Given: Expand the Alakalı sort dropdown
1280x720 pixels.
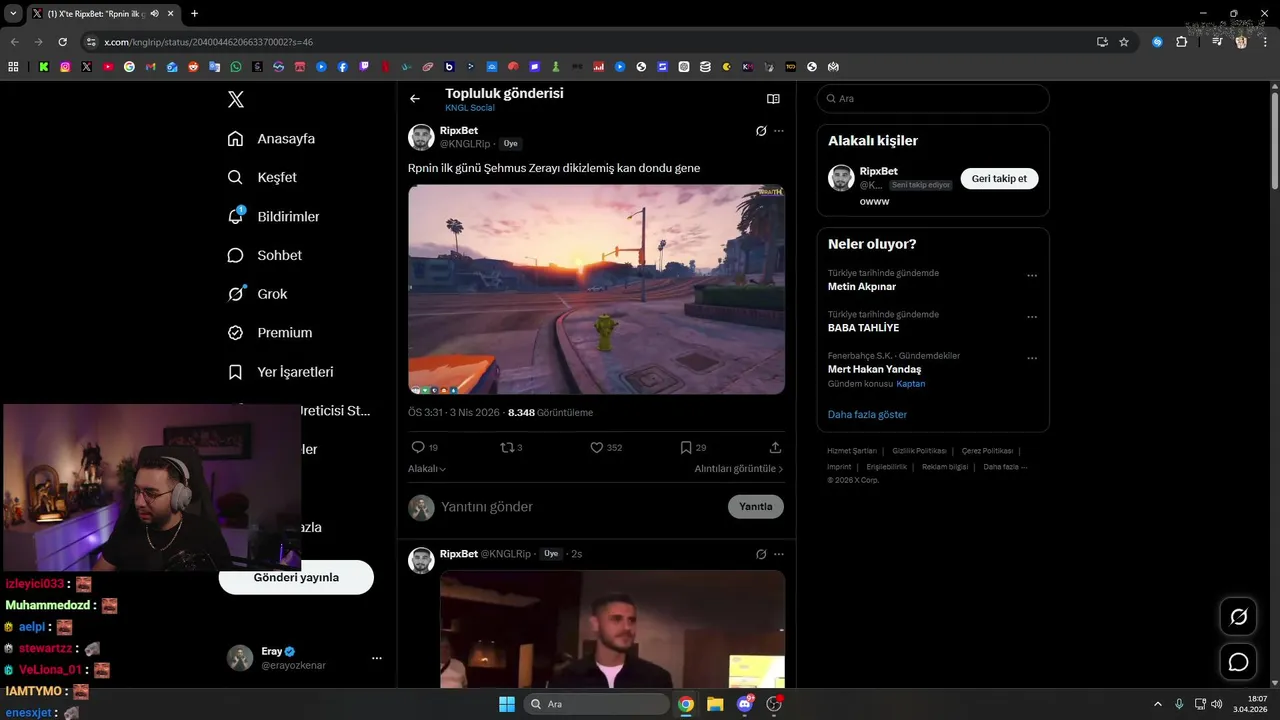Looking at the screenshot, I should pyautogui.click(x=427, y=469).
